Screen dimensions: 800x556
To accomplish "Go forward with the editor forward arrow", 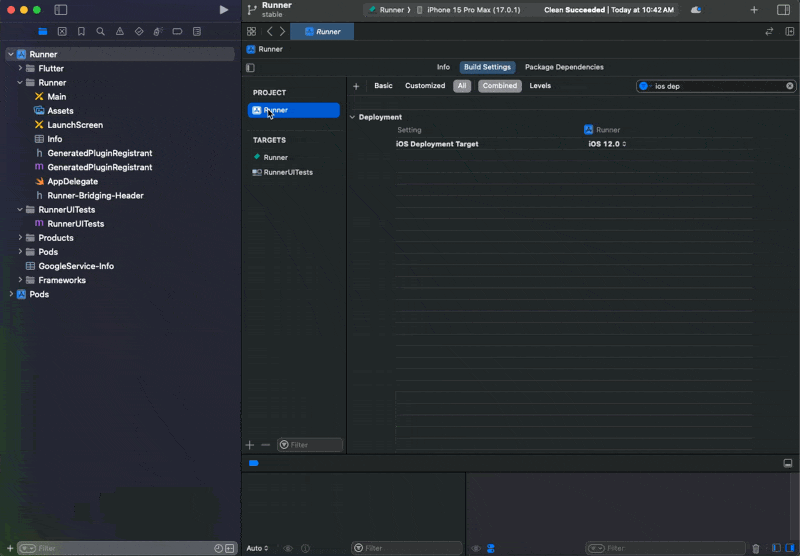I will (x=282, y=32).
